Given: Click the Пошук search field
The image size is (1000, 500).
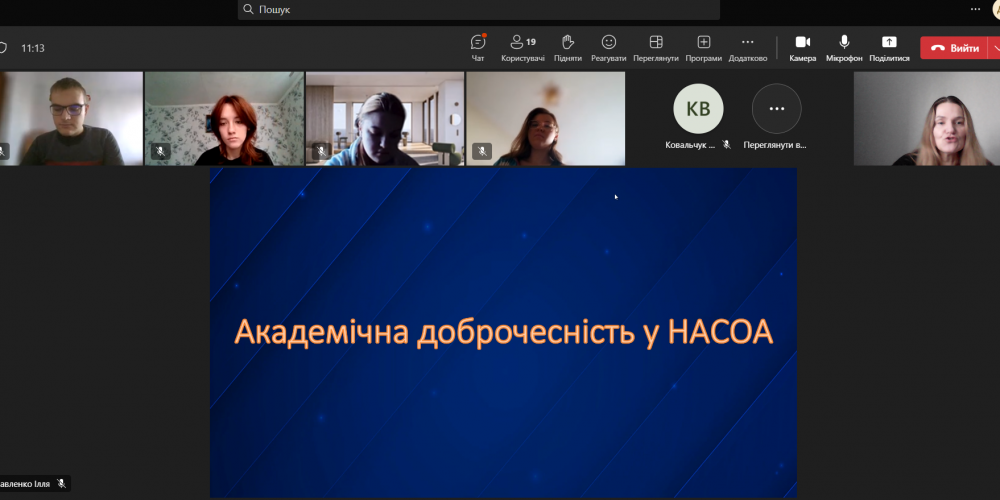Looking at the screenshot, I should click(x=478, y=10).
